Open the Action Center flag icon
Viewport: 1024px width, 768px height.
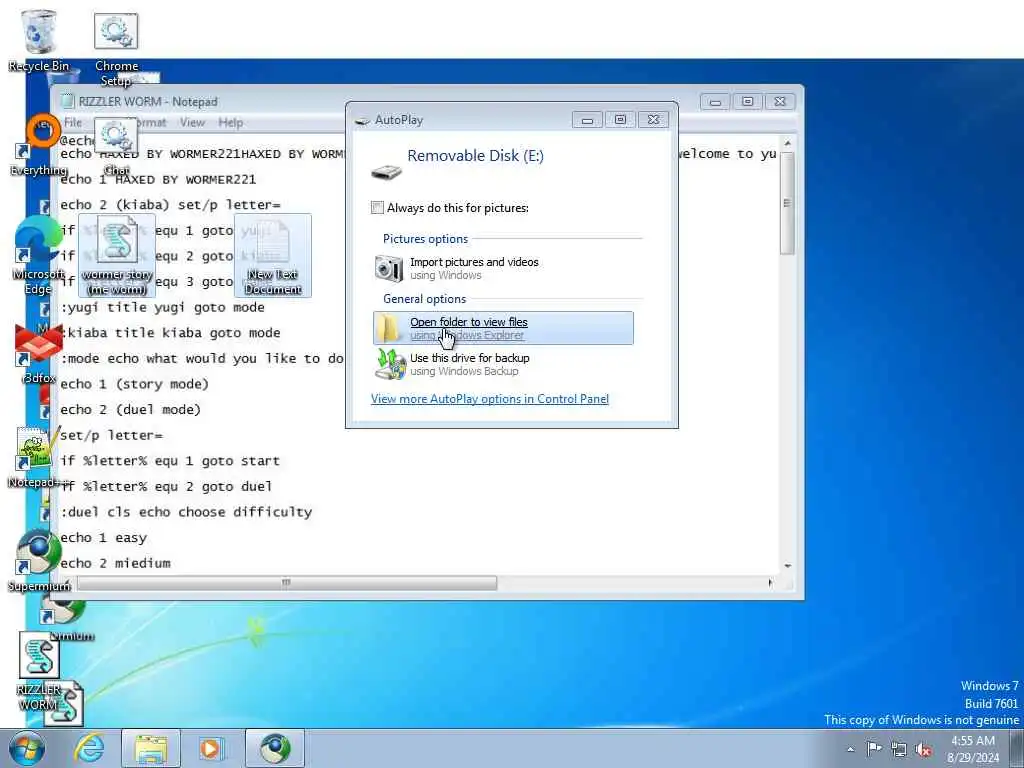[874, 749]
